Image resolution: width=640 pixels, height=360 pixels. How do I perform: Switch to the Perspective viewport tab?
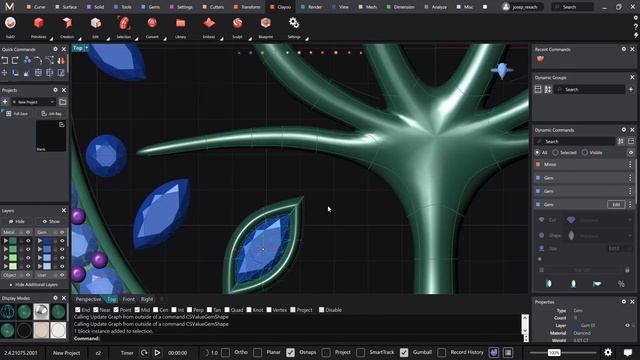tap(88, 299)
